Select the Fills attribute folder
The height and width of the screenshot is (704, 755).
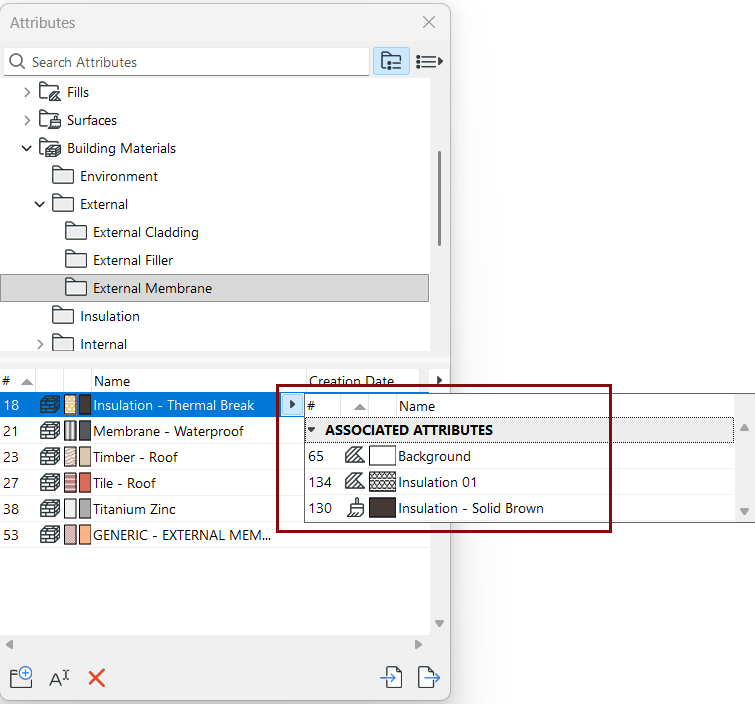point(78,92)
